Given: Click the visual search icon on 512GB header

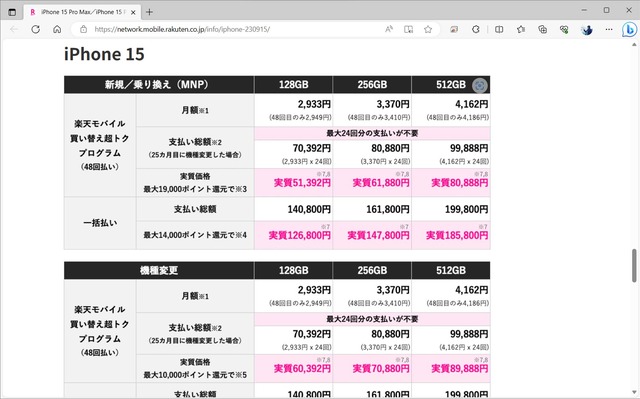Looking at the screenshot, I should (480, 85).
